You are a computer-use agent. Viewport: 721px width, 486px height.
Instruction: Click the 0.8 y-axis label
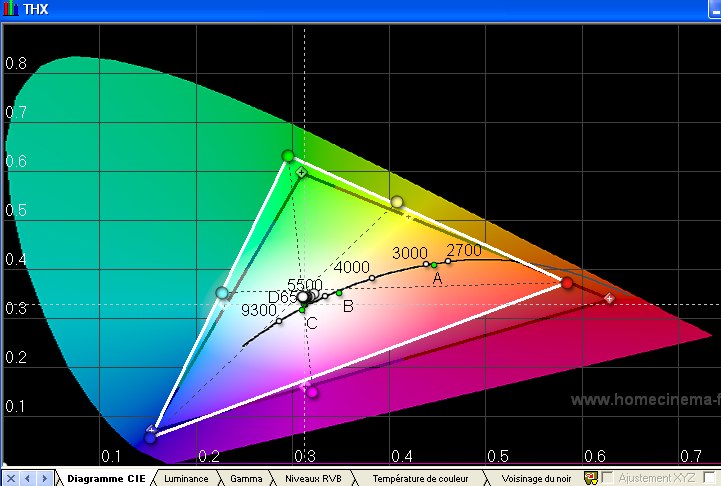pyautogui.click(x=16, y=63)
